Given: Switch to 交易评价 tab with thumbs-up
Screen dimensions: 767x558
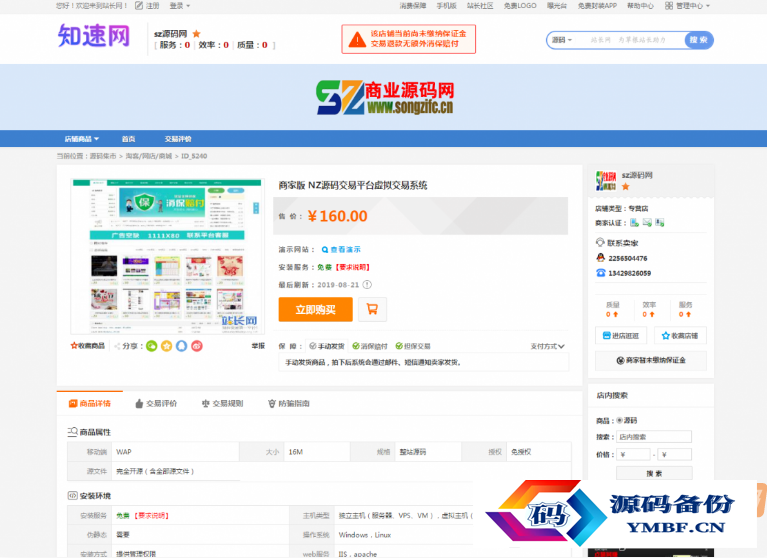Looking at the screenshot, I should click(156, 403).
